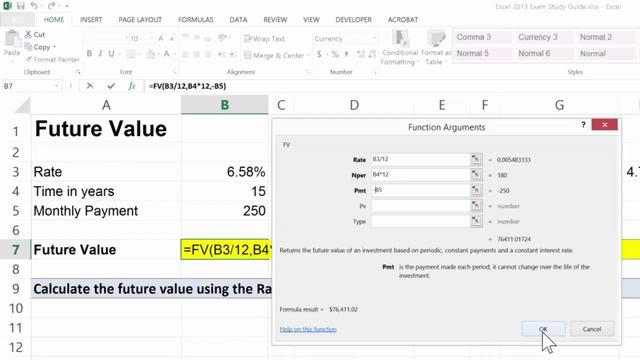Collapse dialog using Rate field range button
Image resolution: width=640 pixels, height=360 pixels.
tap(476, 159)
